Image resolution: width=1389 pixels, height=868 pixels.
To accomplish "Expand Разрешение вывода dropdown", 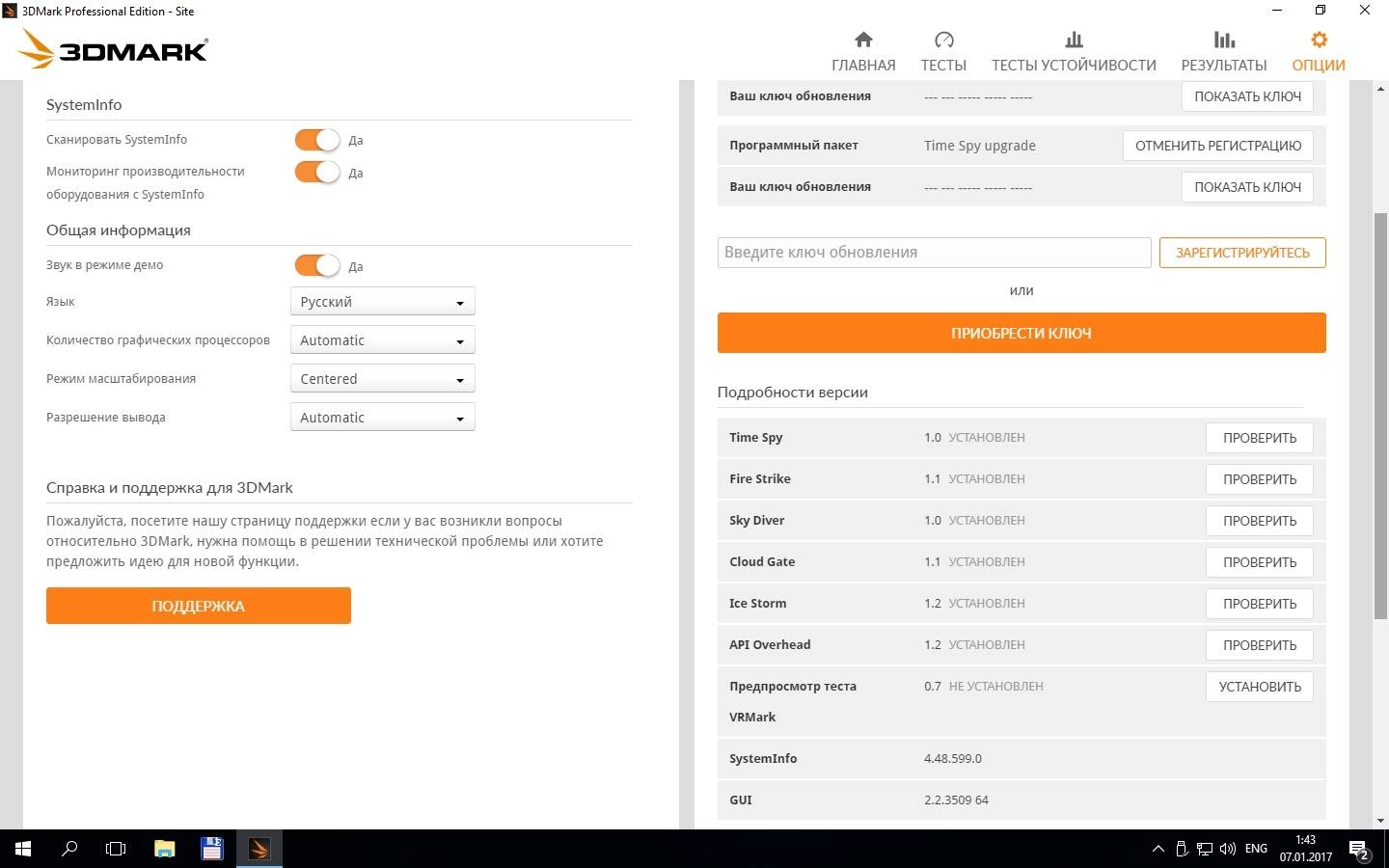I will pyautogui.click(x=382, y=418).
